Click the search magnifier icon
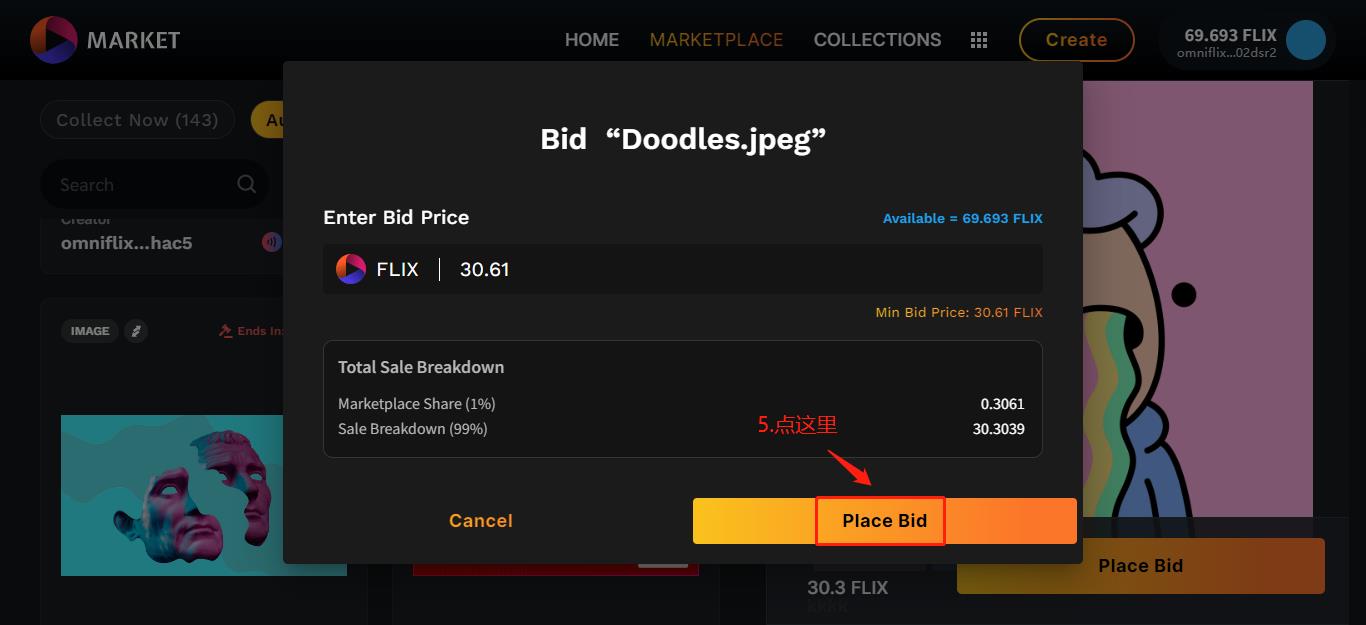The height and width of the screenshot is (625, 1366). (x=246, y=184)
